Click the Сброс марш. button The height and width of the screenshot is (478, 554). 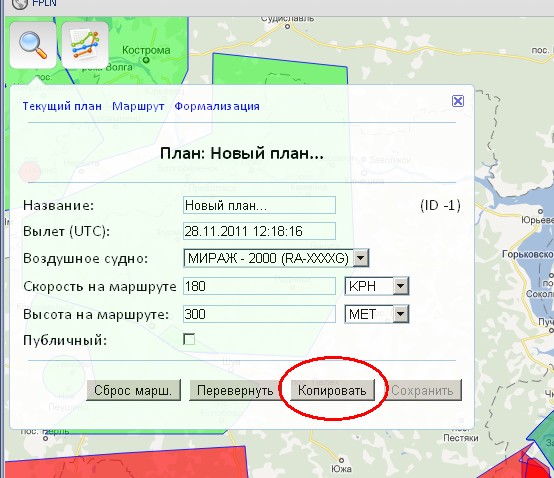134,390
